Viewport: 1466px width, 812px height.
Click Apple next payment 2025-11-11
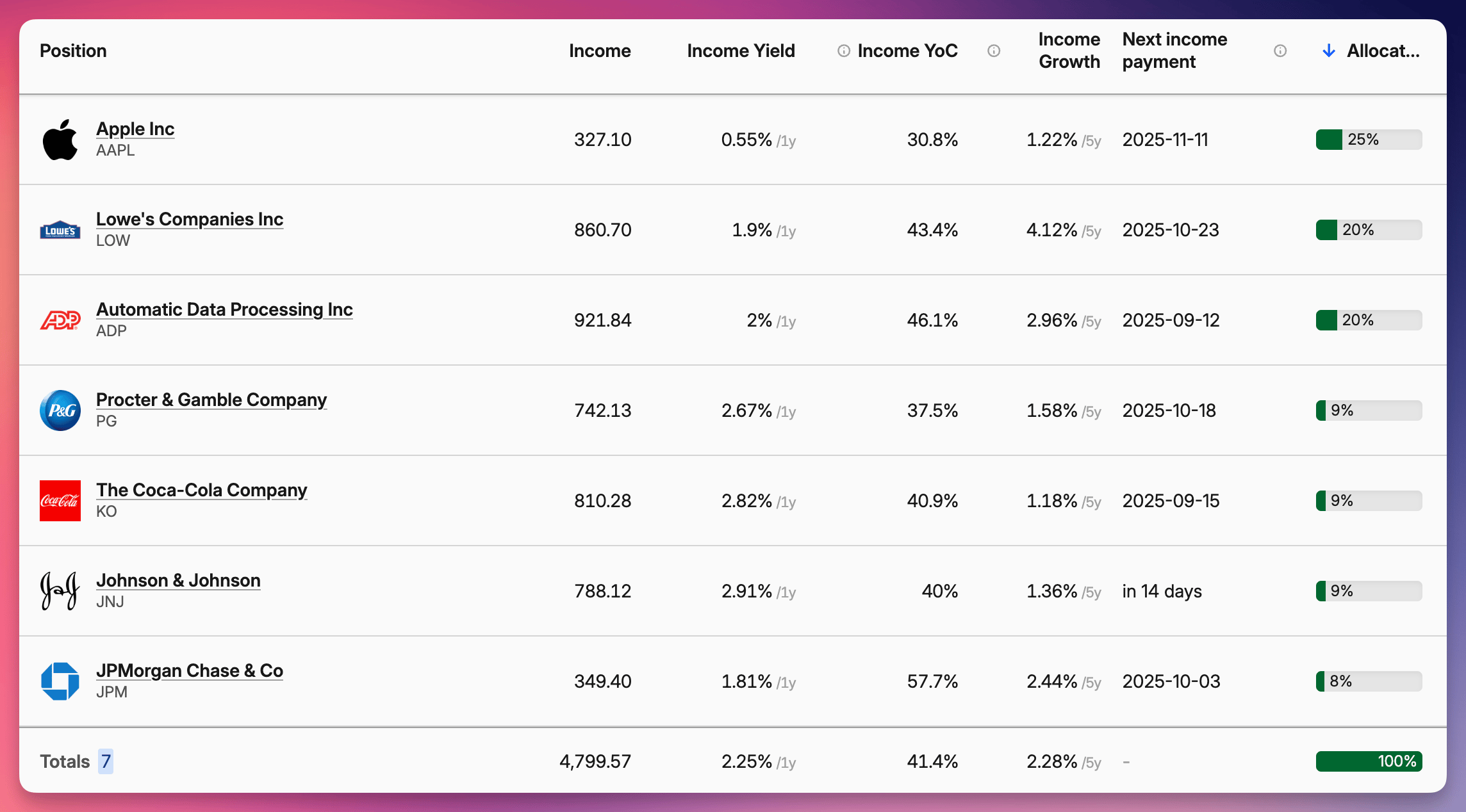pos(1165,140)
